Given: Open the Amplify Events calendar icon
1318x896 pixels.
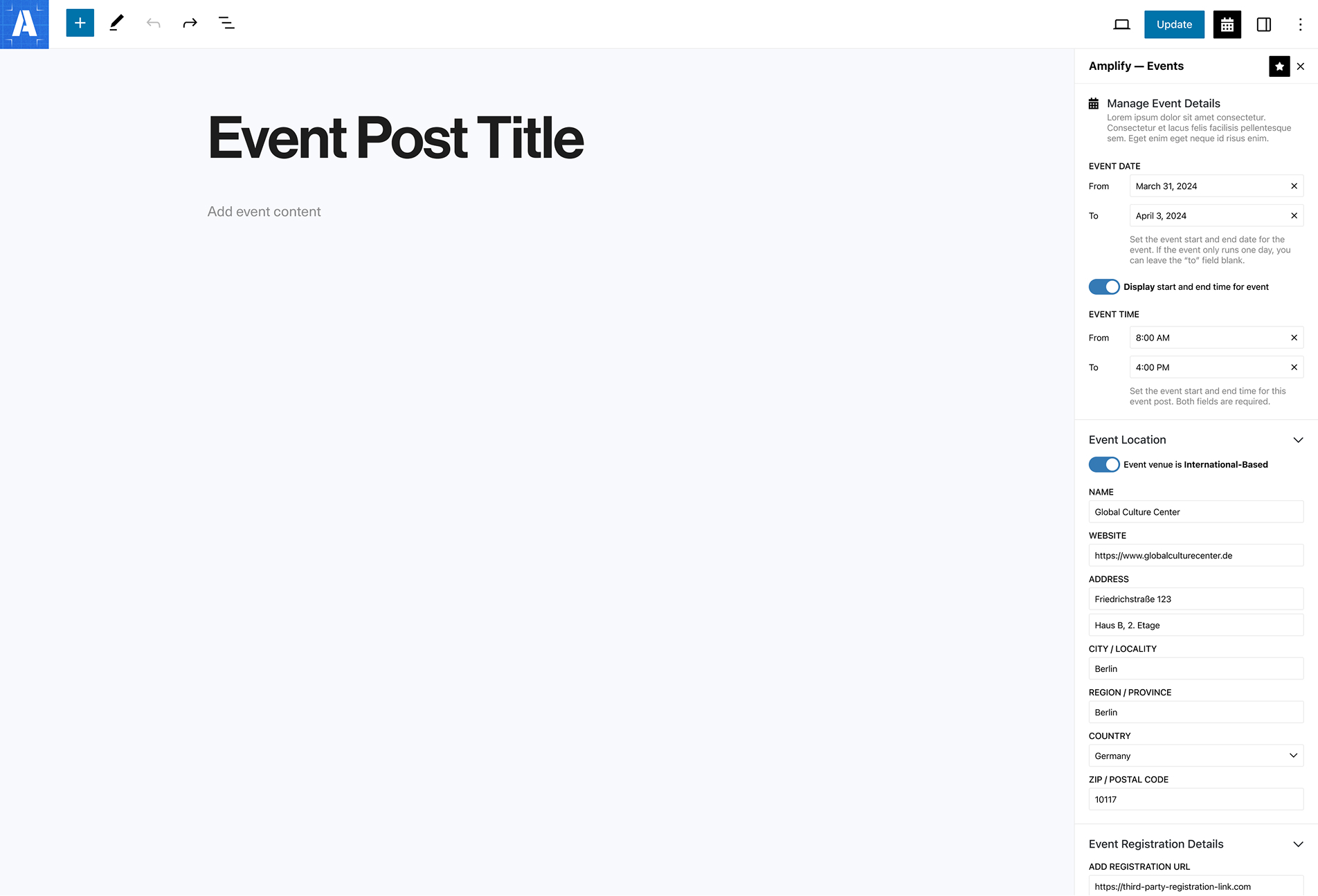Looking at the screenshot, I should point(1227,24).
